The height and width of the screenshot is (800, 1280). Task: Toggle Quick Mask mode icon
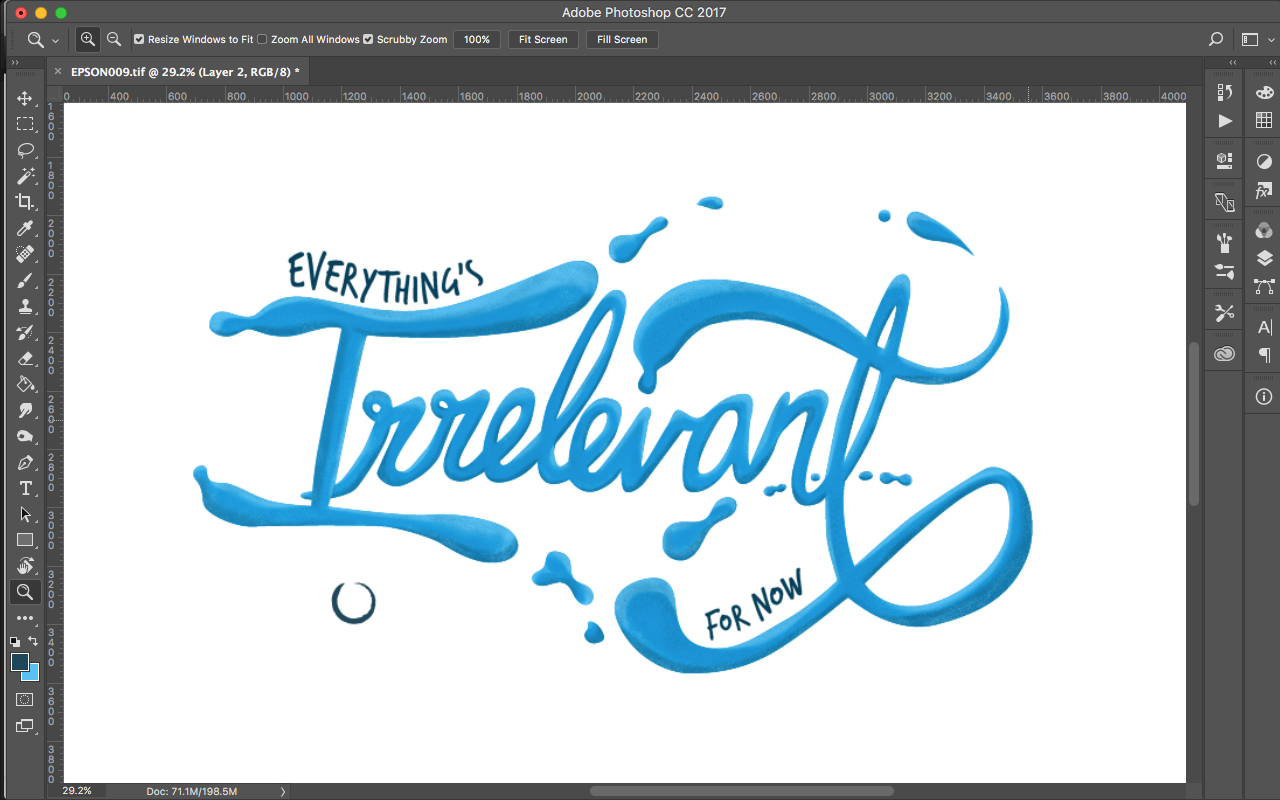pyautogui.click(x=25, y=700)
